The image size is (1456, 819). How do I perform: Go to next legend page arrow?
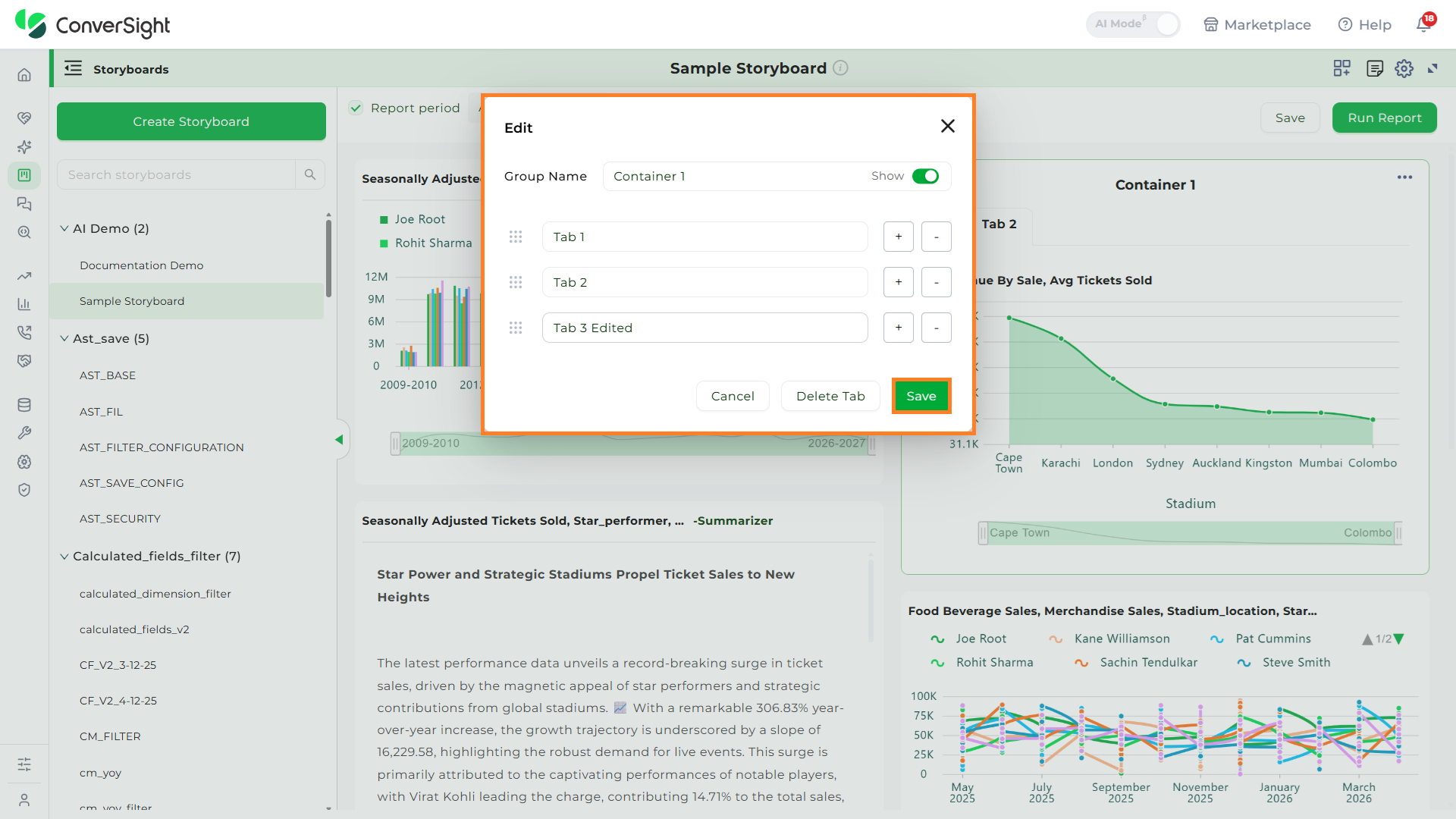pos(1399,639)
